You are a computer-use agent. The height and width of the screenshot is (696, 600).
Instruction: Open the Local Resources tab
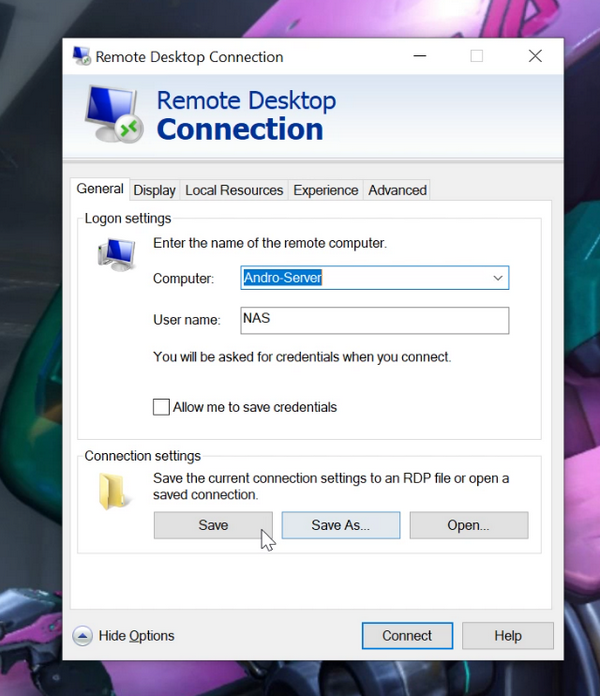pyautogui.click(x=235, y=190)
